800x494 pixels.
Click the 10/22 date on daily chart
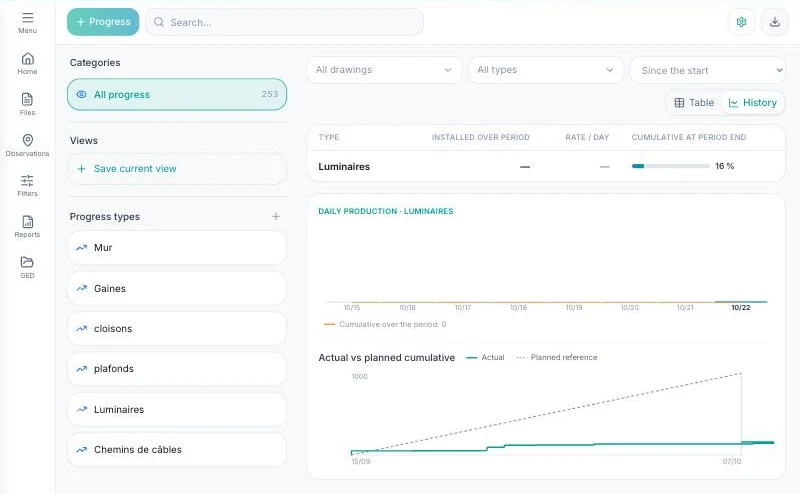741,308
